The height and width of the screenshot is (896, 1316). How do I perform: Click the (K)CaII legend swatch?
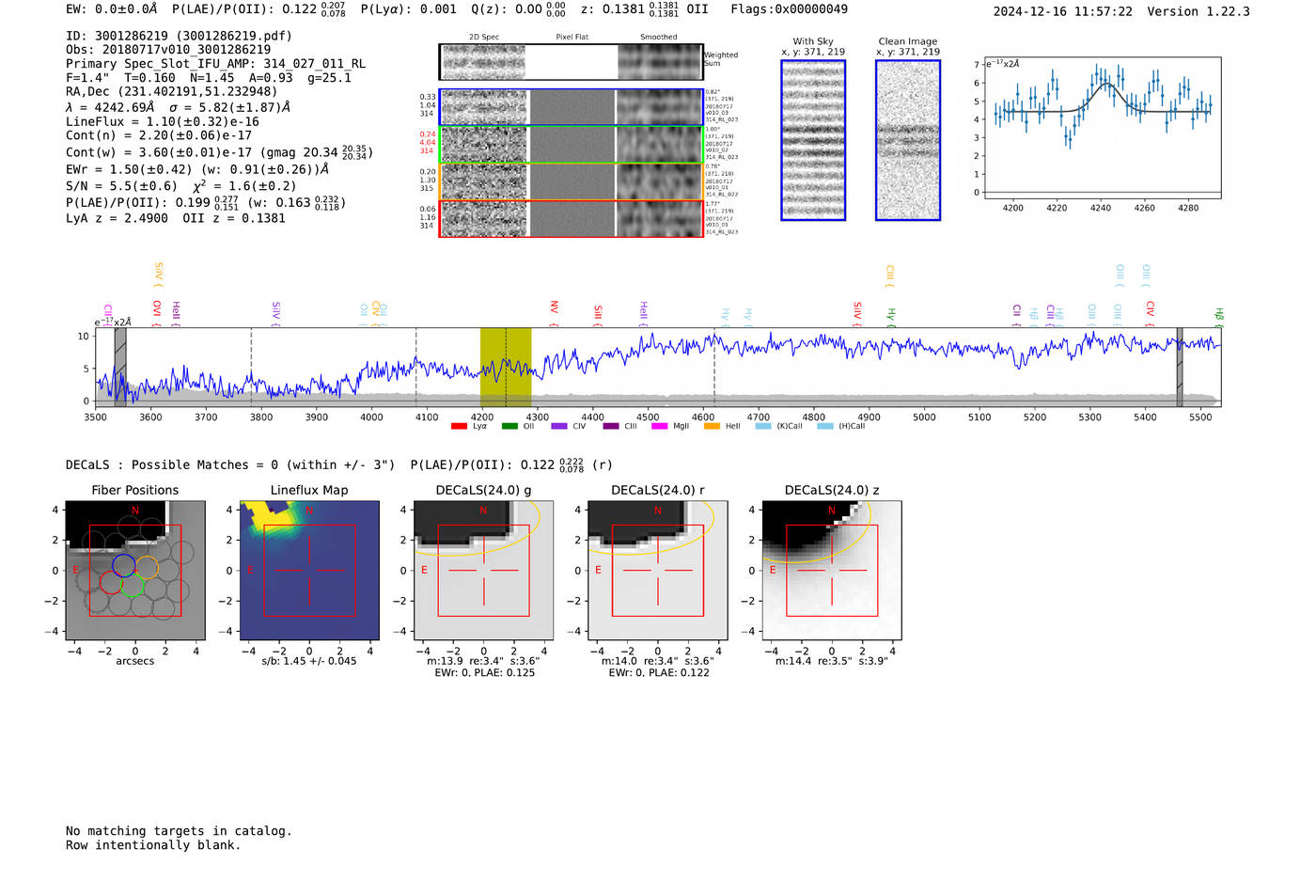(763, 426)
